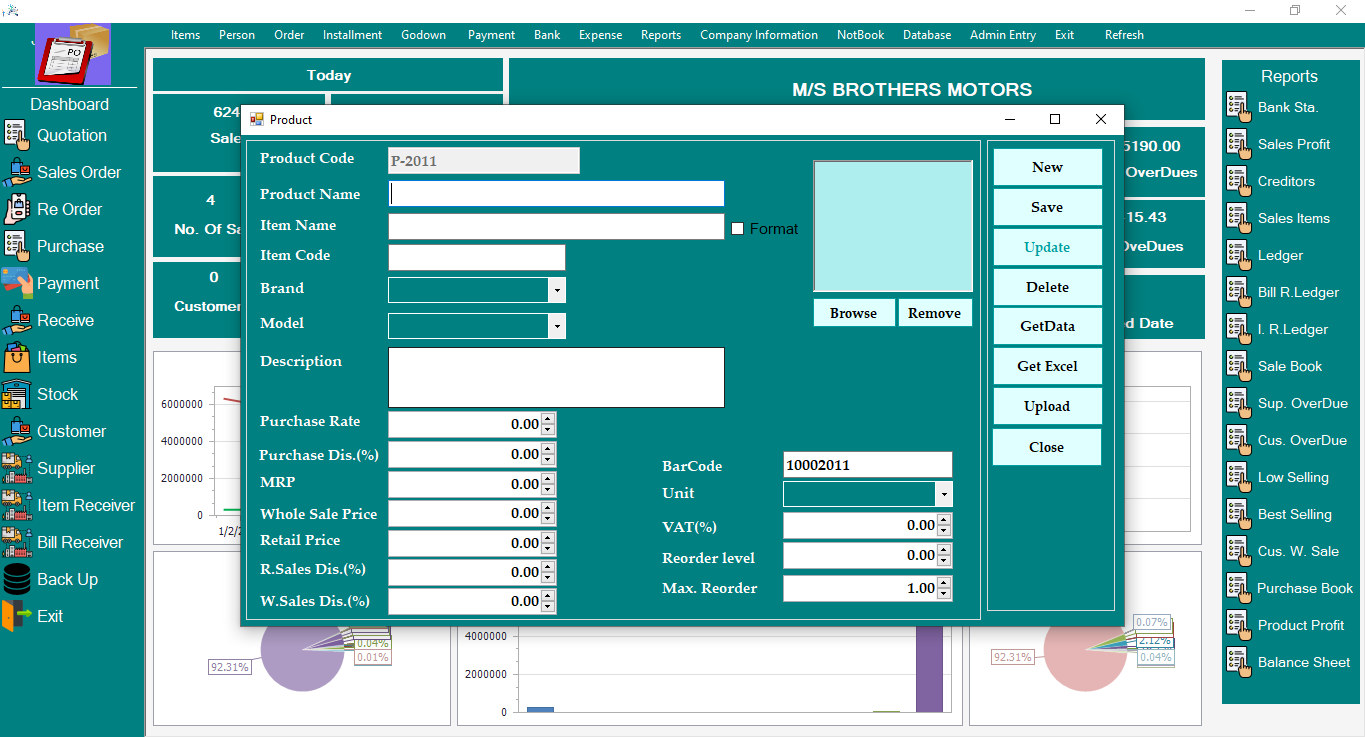Viewport: 1365px width, 737px height.
Task: Open the Re Order sidebar icon
Action: click(x=17, y=209)
